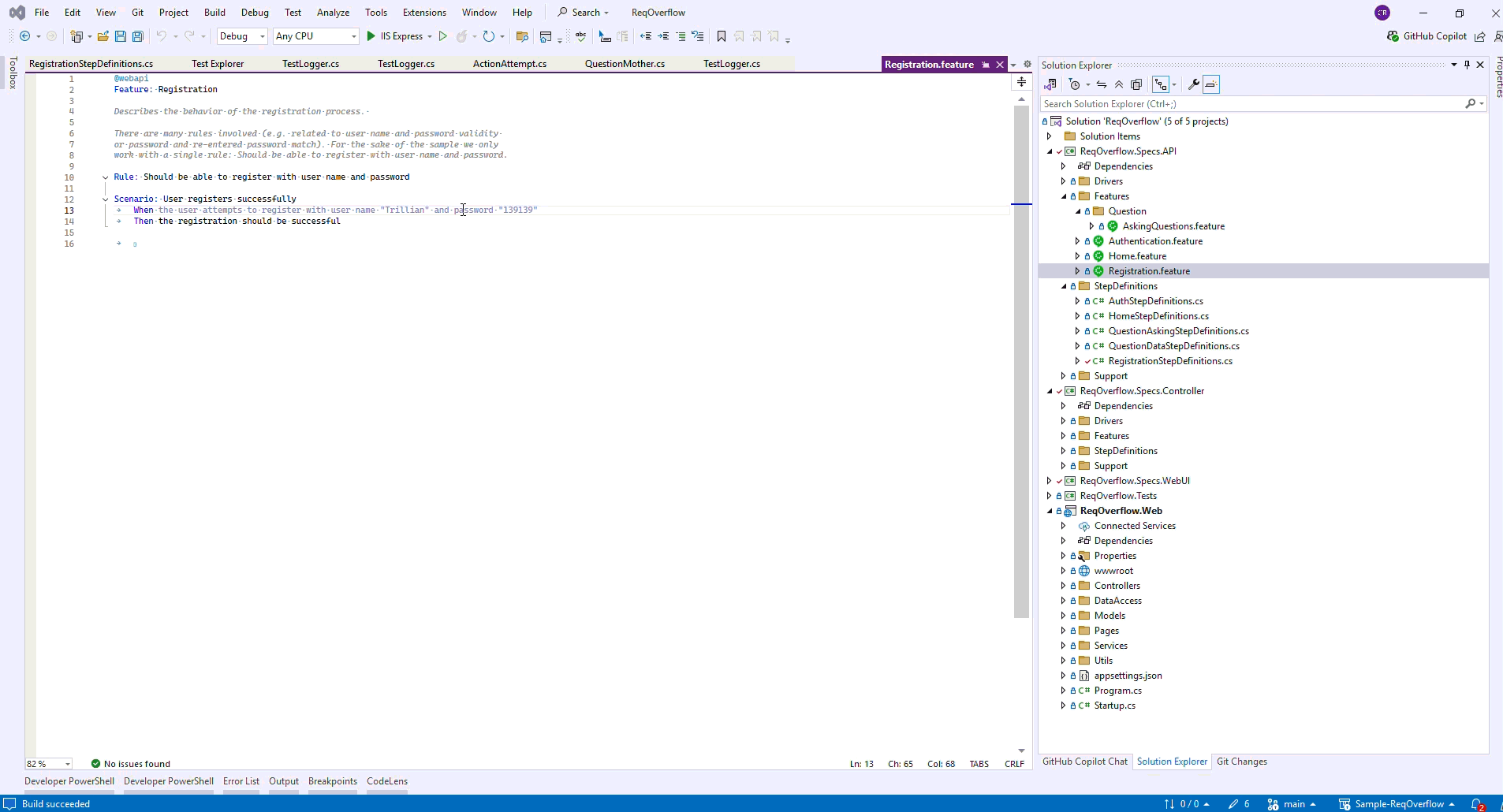1503x812 pixels.
Task: Save the current file with the floppy icon
Action: [121, 36]
